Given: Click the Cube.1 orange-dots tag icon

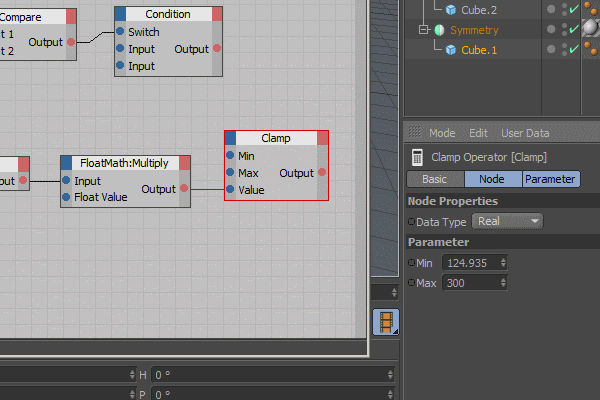Looking at the screenshot, I should tap(591, 49).
